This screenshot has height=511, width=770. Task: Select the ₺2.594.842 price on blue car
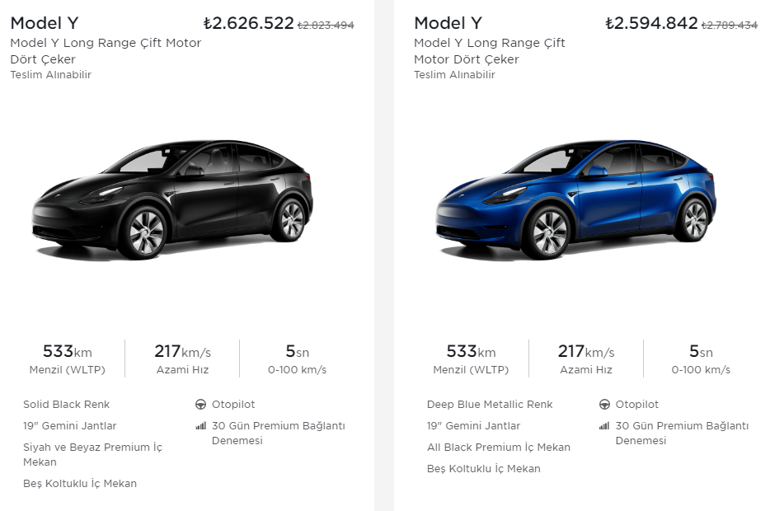click(x=651, y=23)
